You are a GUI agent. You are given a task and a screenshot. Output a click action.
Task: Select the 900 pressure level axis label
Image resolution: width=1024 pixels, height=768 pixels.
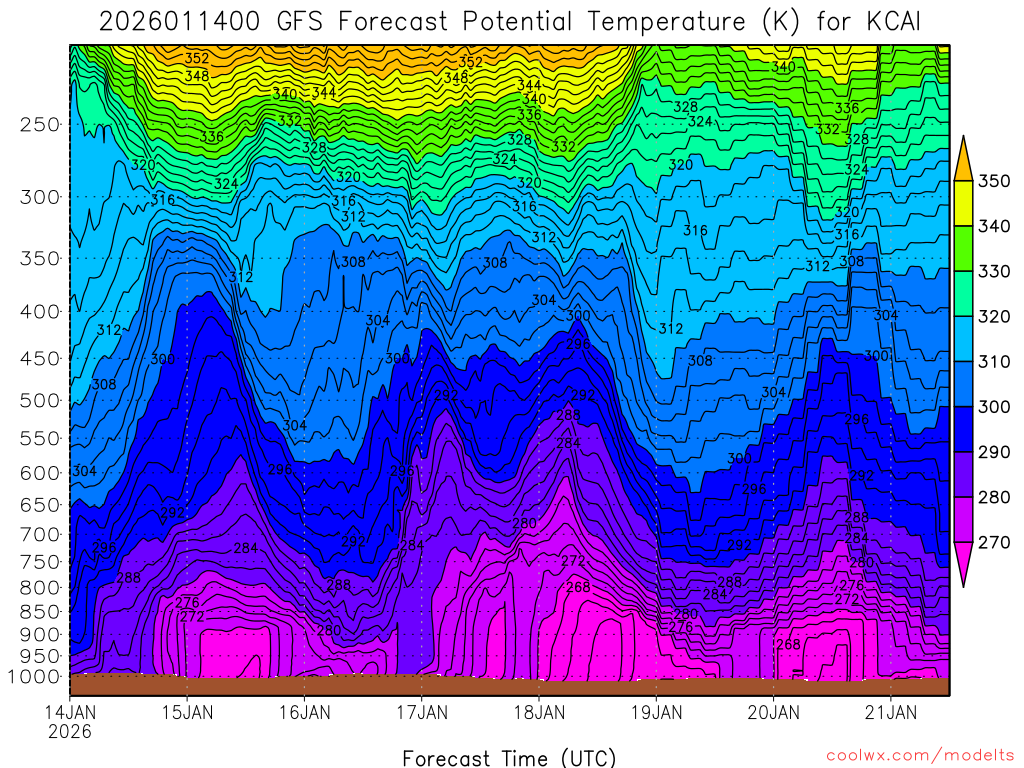pyautogui.click(x=40, y=634)
